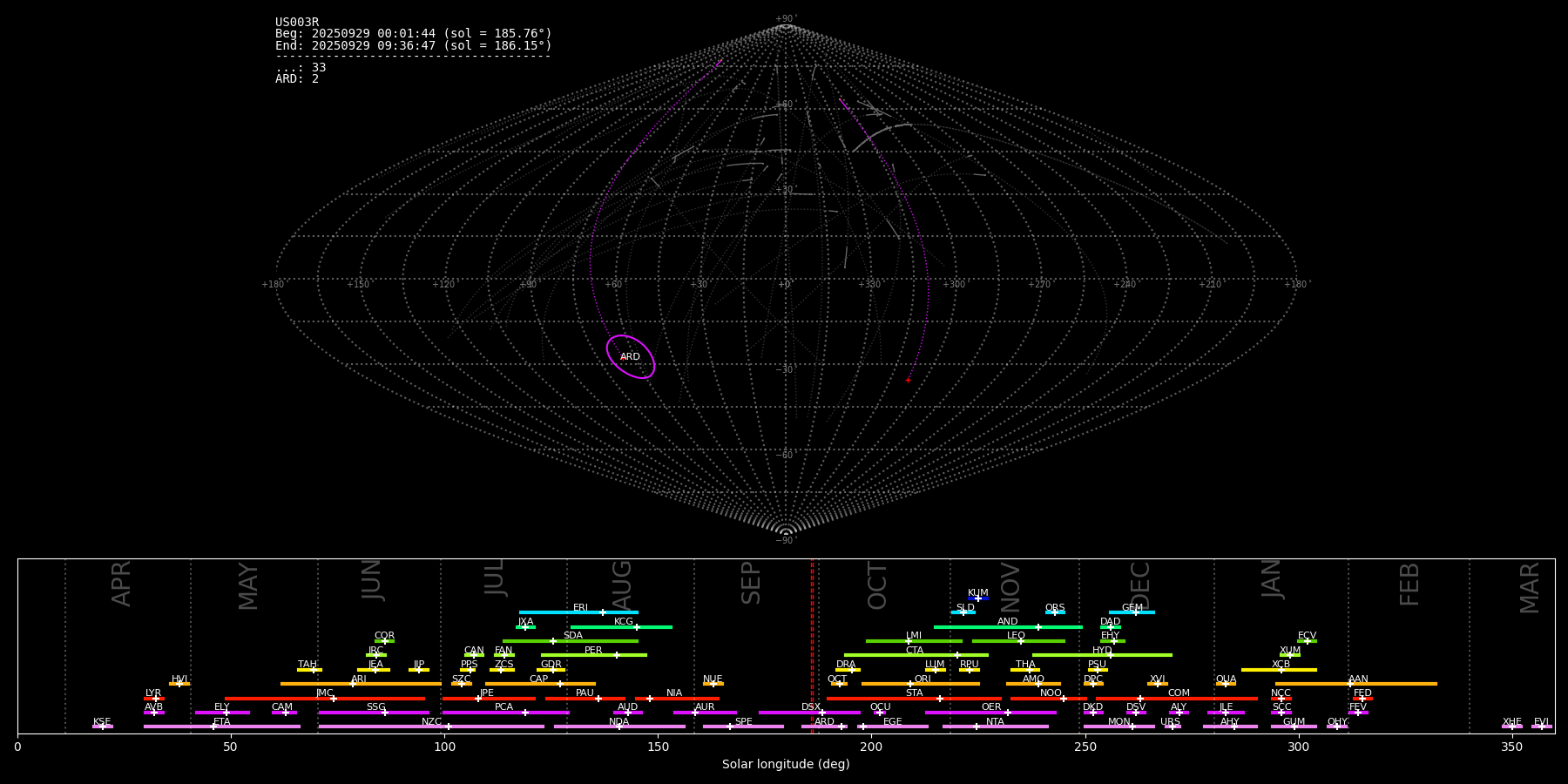Click the PER shower peak marker
Viewport: 1568px width, 784px height.
click(x=617, y=655)
